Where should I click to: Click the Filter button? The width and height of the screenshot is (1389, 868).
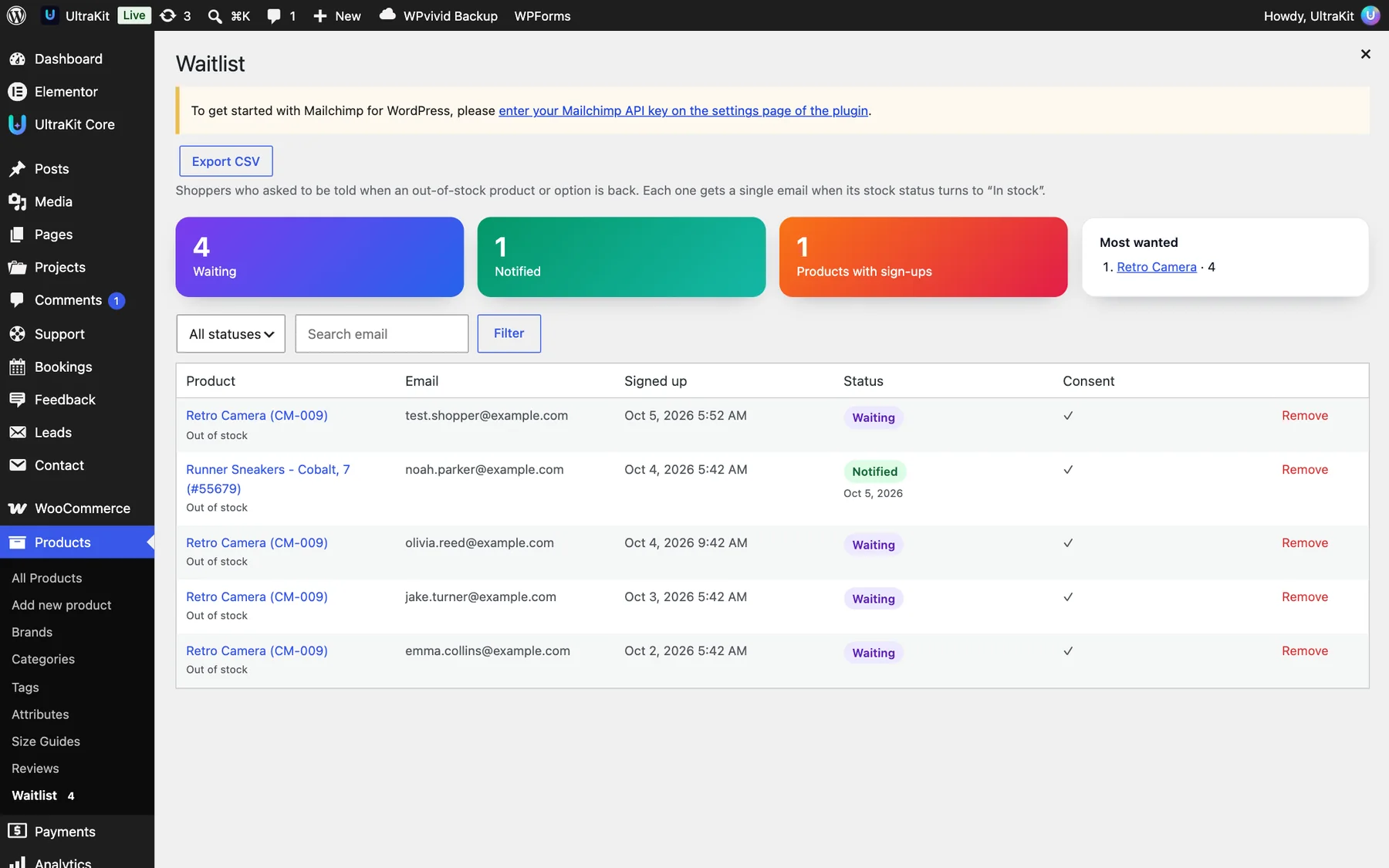pos(509,333)
